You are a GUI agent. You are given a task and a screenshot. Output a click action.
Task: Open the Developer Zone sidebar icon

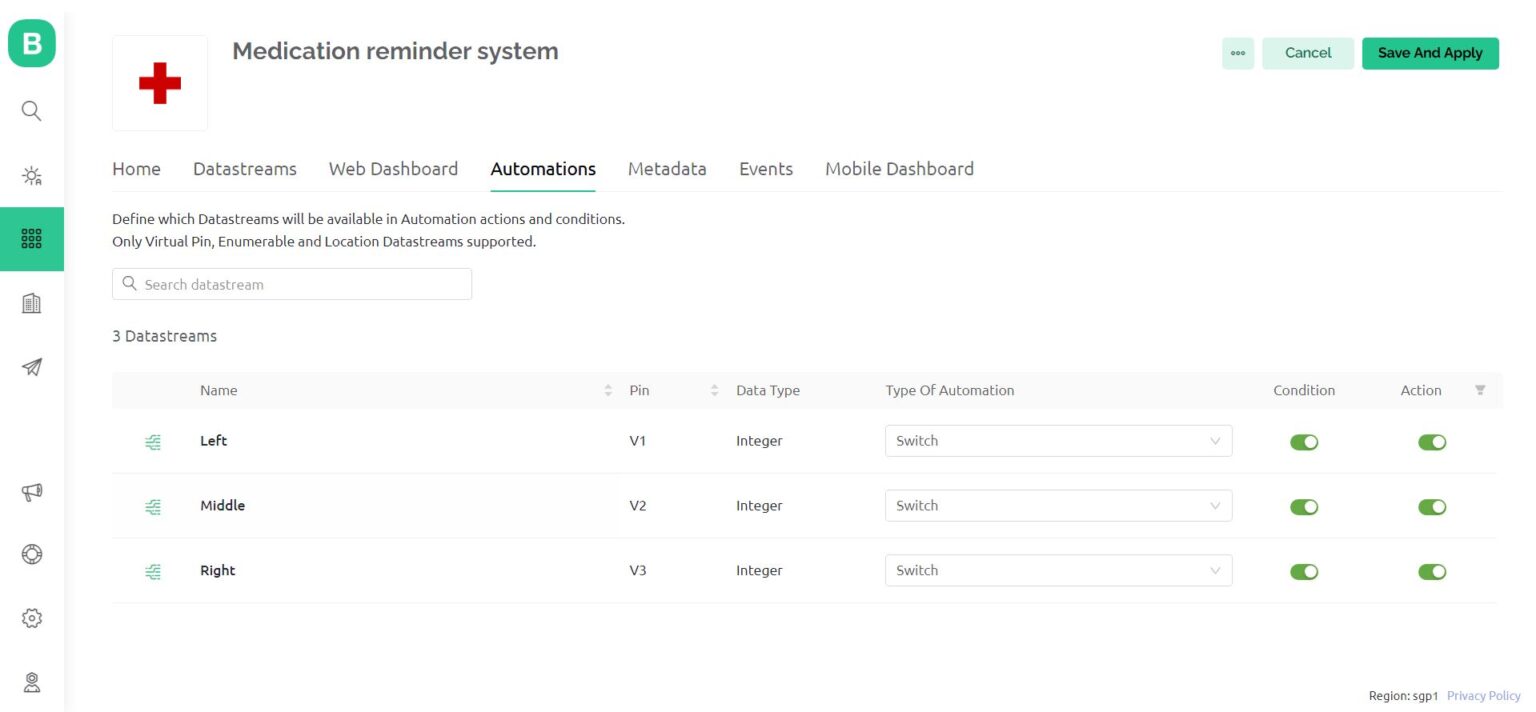click(31, 175)
